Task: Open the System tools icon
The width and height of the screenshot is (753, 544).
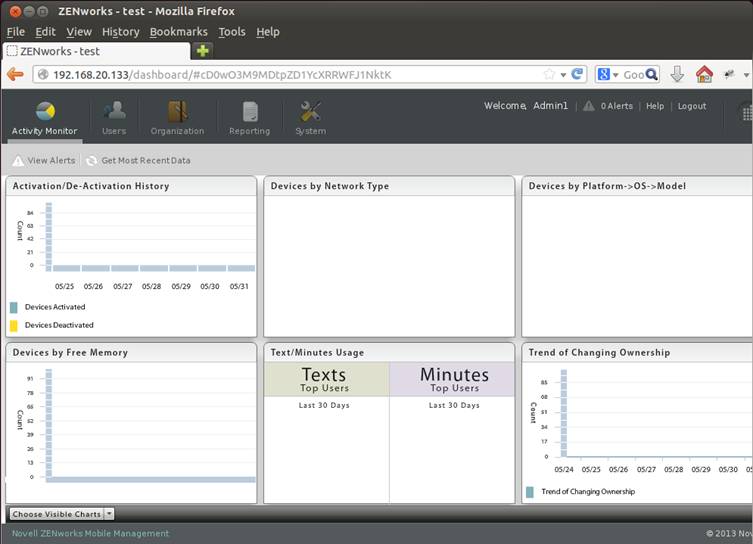Action: (x=310, y=111)
